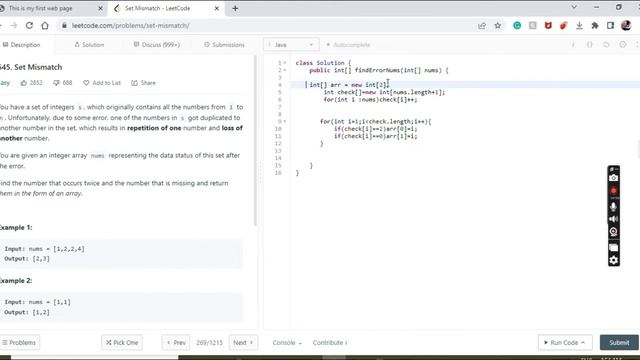Go to the Next problem
Viewport: 640px width, 360px height.
click(x=243, y=342)
